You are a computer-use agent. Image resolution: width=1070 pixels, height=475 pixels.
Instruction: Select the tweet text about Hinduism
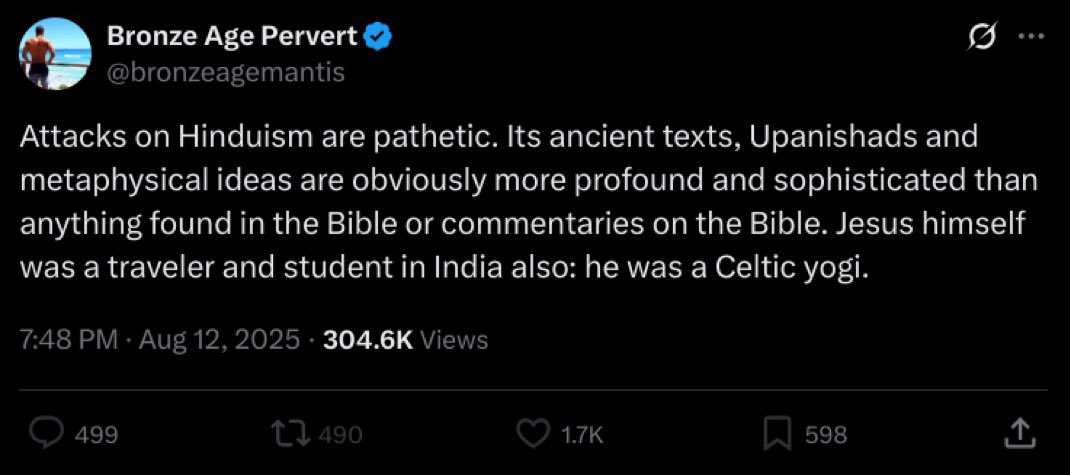530,203
